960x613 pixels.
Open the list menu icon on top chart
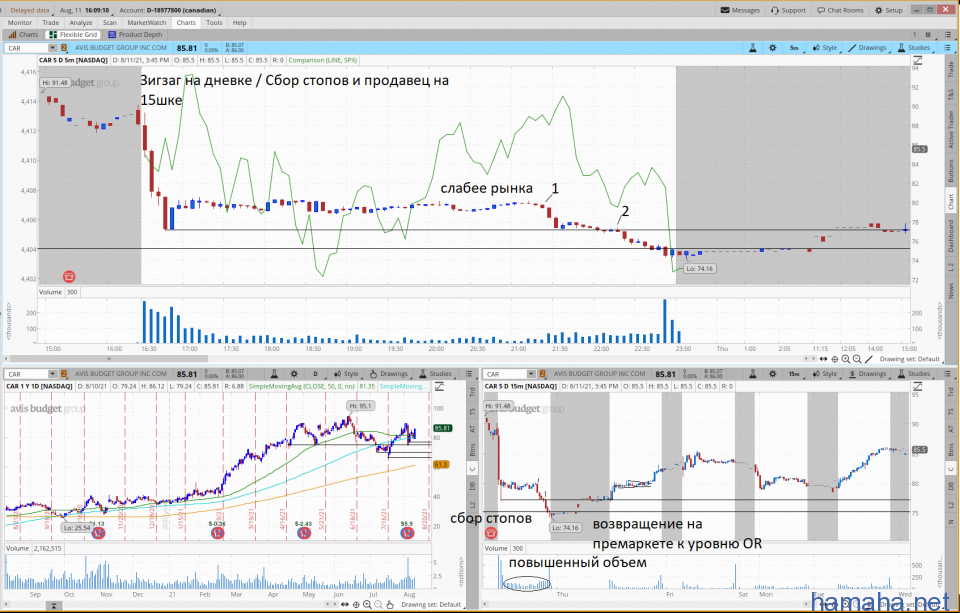click(x=947, y=48)
